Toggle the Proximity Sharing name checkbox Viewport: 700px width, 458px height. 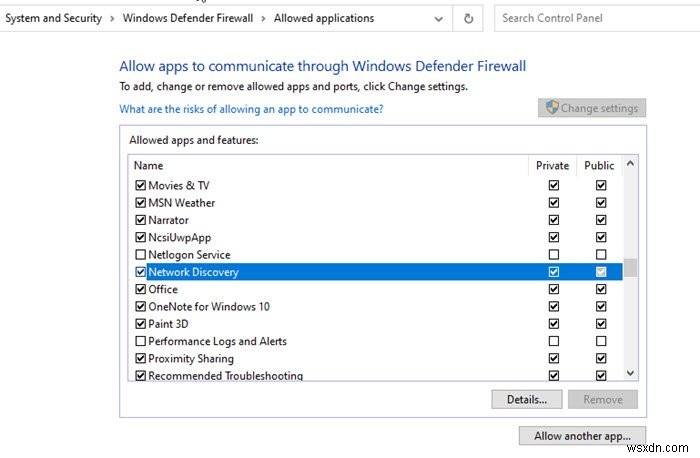pyautogui.click(x=140, y=358)
